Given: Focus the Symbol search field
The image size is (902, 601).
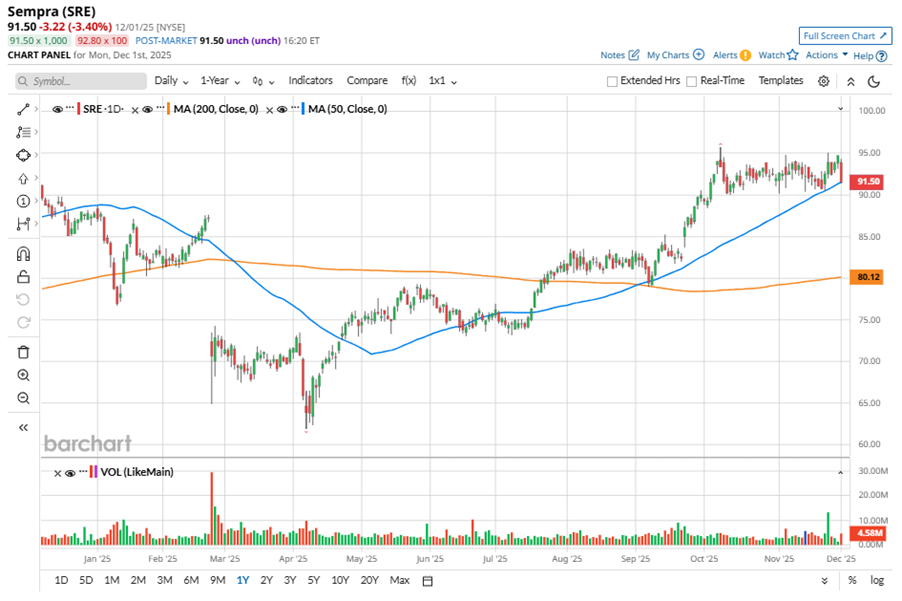Looking at the screenshot, I should click(x=81, y=81).
